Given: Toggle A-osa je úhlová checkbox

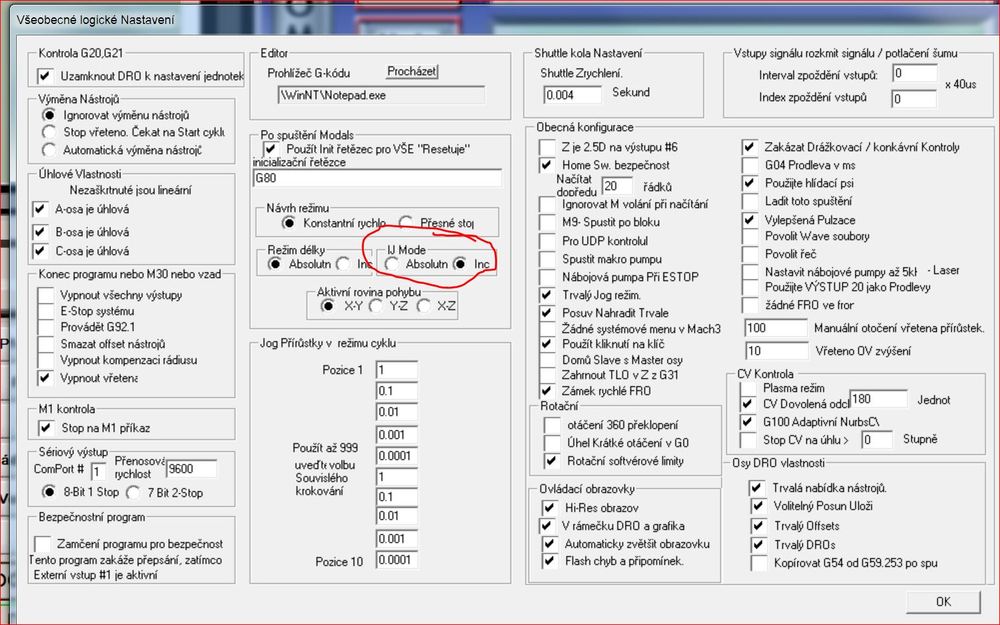Looking at the screenshot, I should [x=41, y=209].
